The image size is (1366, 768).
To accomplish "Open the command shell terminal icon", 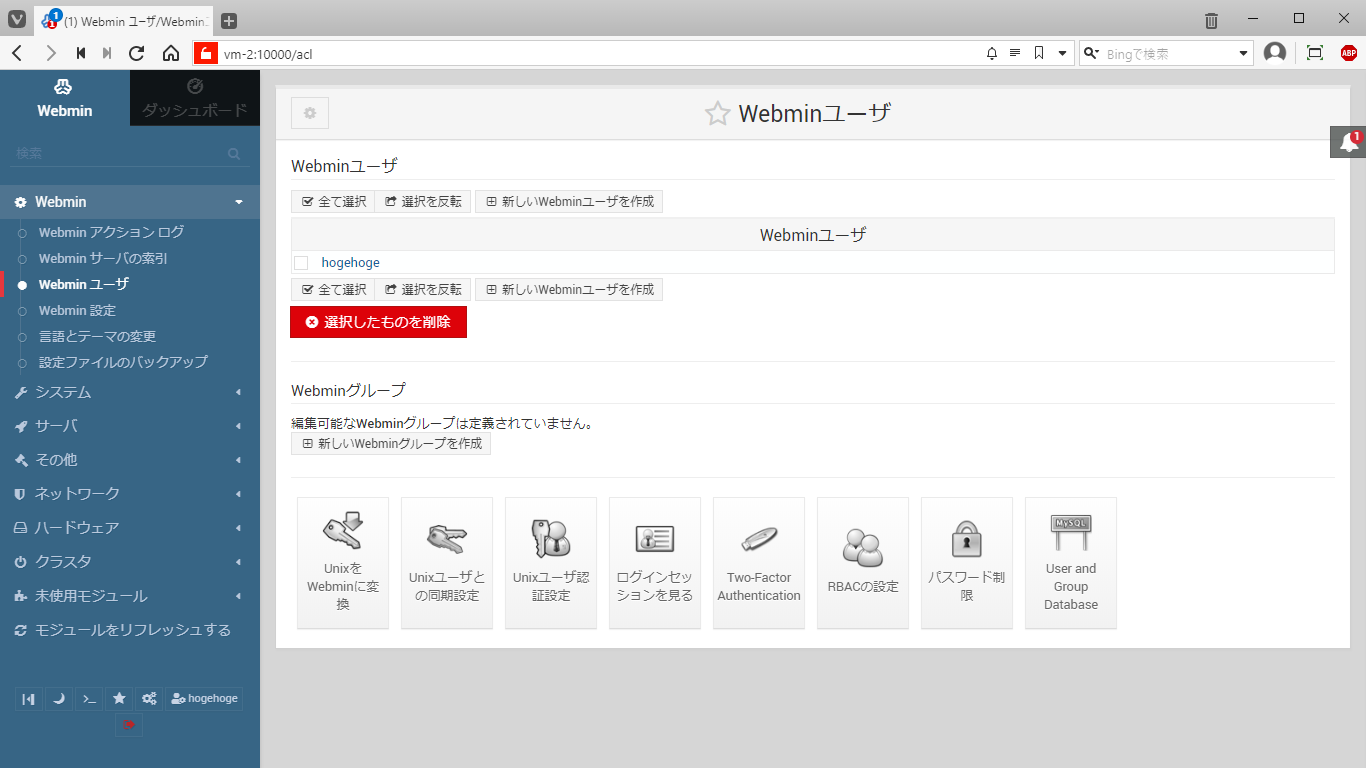I will (89, 698).
